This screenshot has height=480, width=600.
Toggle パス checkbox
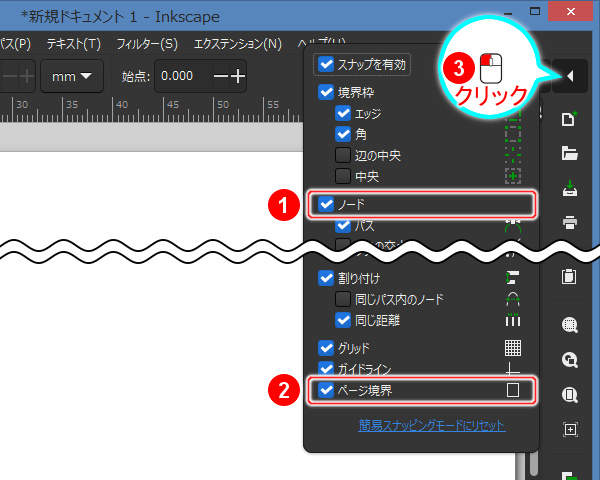pyautogui.click(x=343, y=225)
